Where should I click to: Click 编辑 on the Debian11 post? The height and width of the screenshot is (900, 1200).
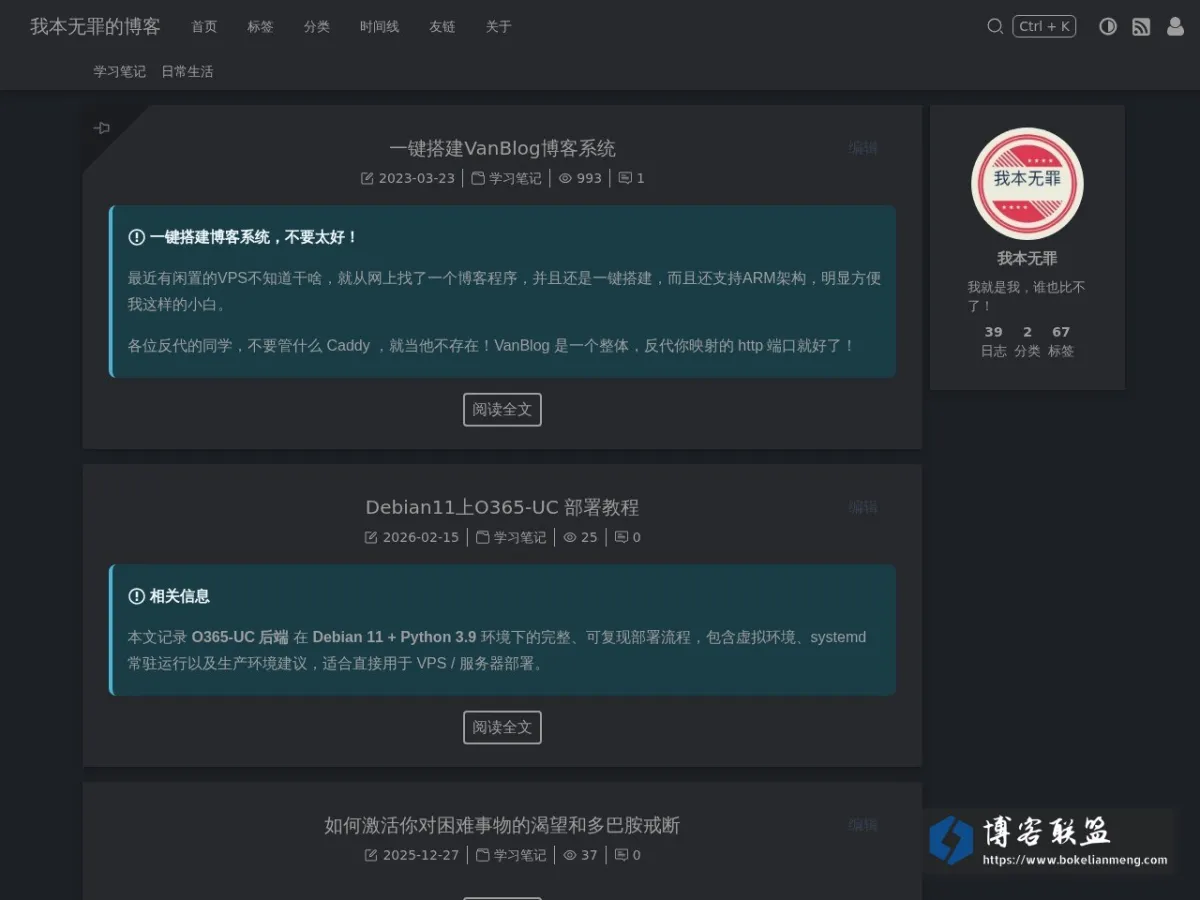pyautogui.click(x=863, y=507)
